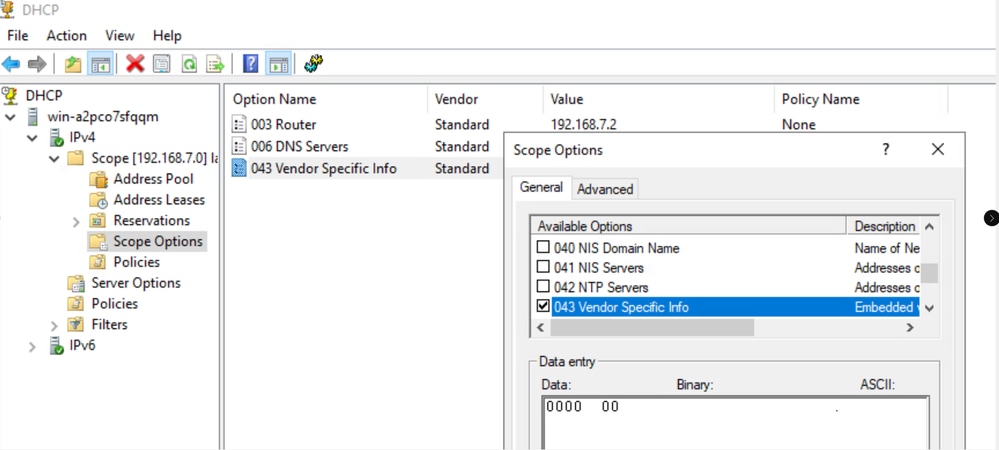This screenshot has height=450, width=999.
Task: Select the Scope Options tree item
Action: [158, 242]
